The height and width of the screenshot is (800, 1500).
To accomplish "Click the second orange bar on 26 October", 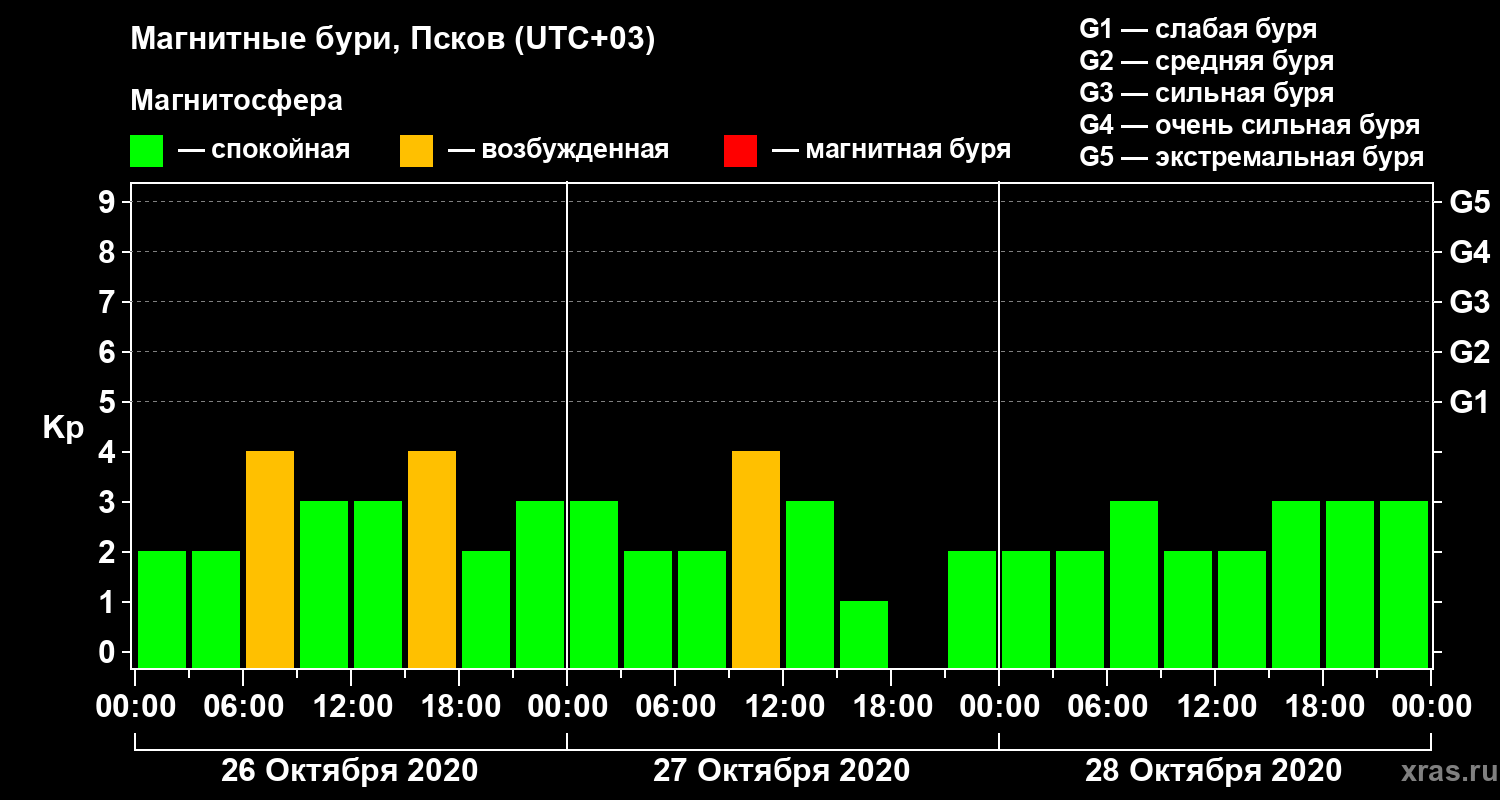I will point(432,559).
